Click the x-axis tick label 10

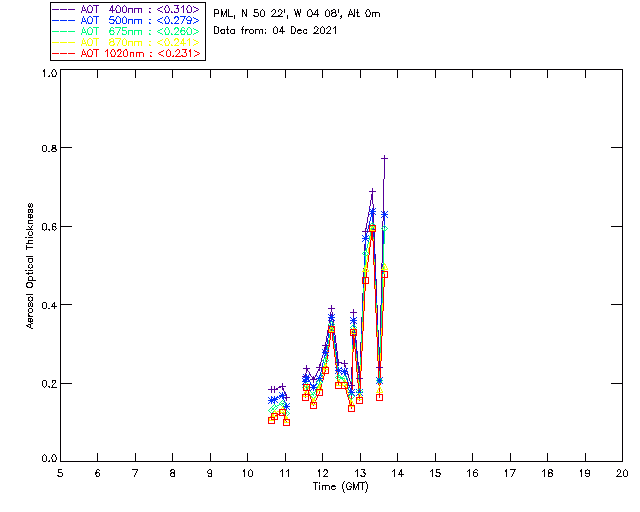click(247, 473)
